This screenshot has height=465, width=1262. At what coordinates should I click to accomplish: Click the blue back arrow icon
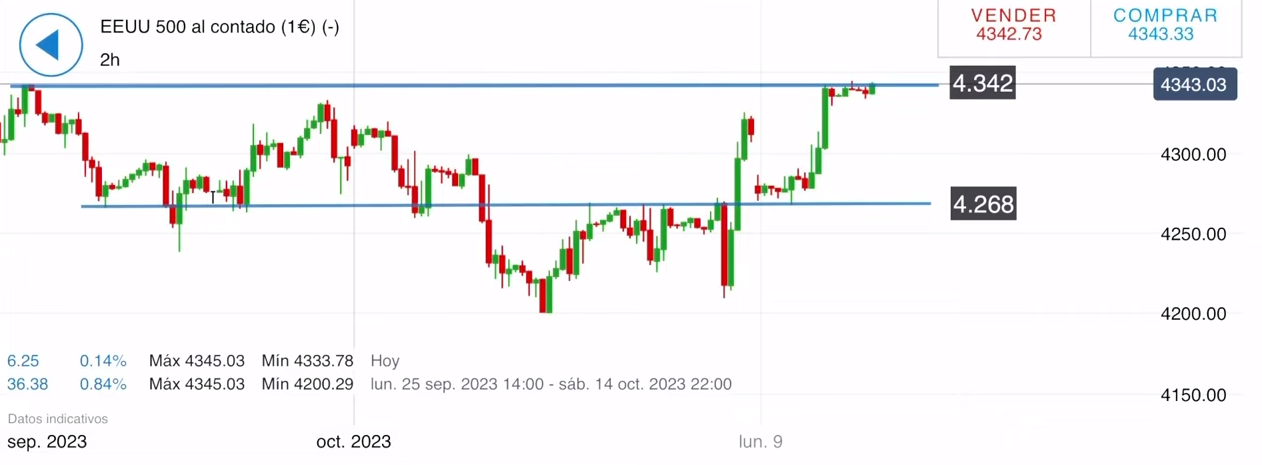pos(51,45)
